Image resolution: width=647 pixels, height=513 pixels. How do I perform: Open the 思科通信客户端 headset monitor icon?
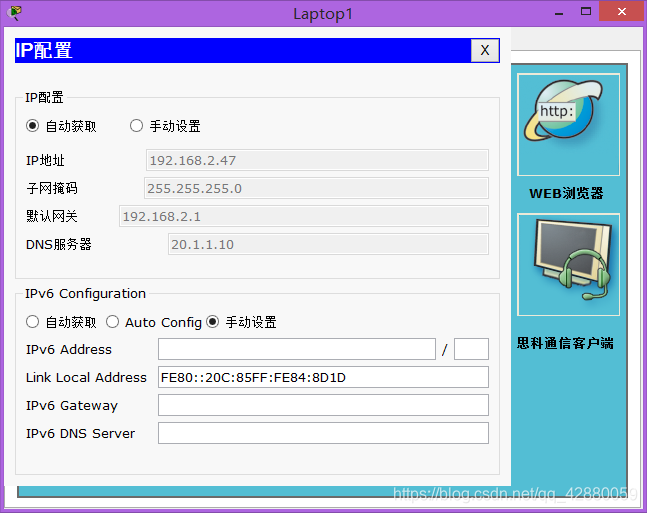568,265
